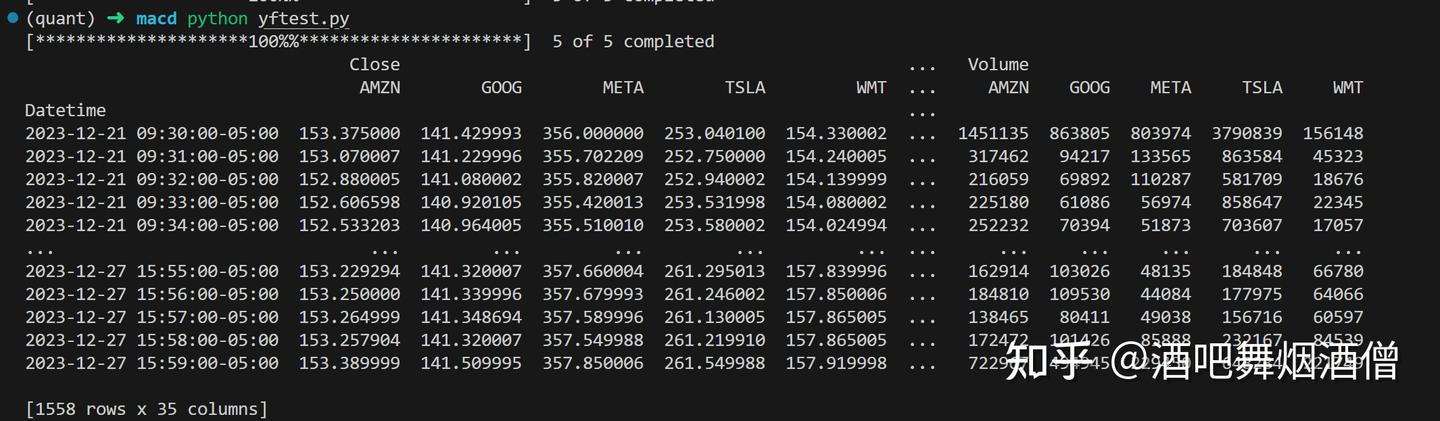
Task: Click the 100% download progress bar
Action: [278, 42]
